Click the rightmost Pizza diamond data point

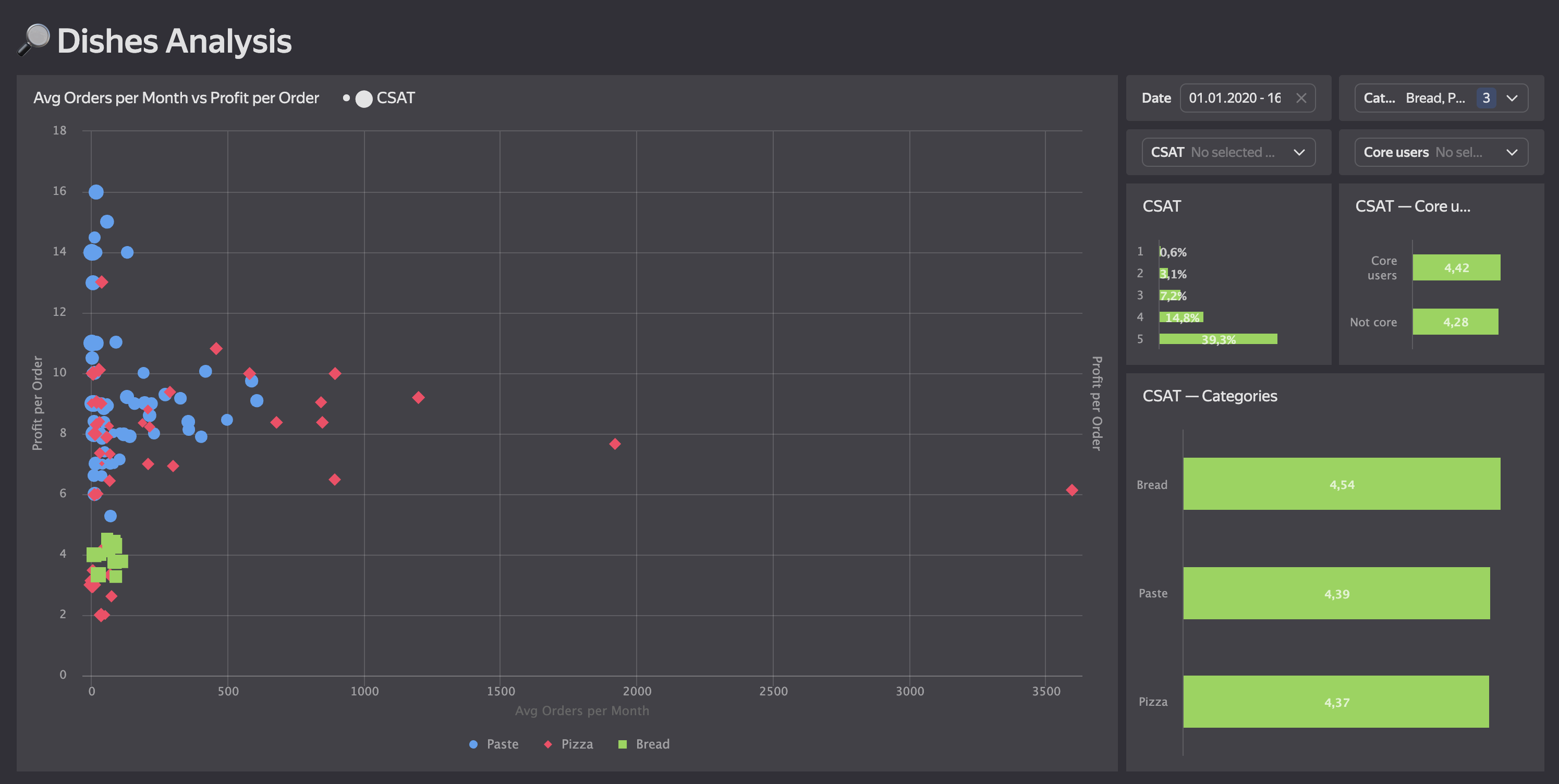click(x=1071, y=490)
